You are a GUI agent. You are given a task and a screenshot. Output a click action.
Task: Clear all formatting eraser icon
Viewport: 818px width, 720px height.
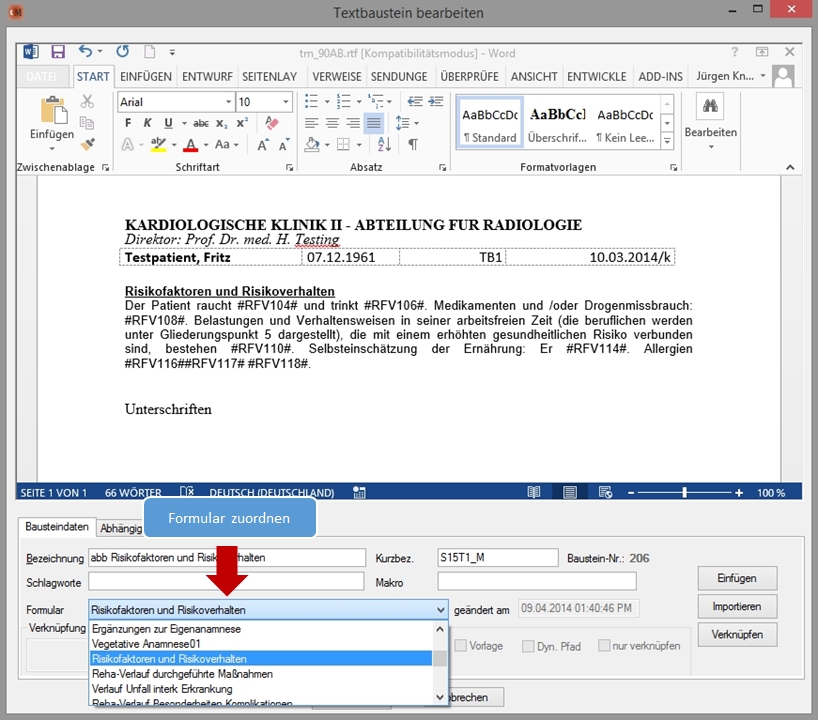(271, 123)
